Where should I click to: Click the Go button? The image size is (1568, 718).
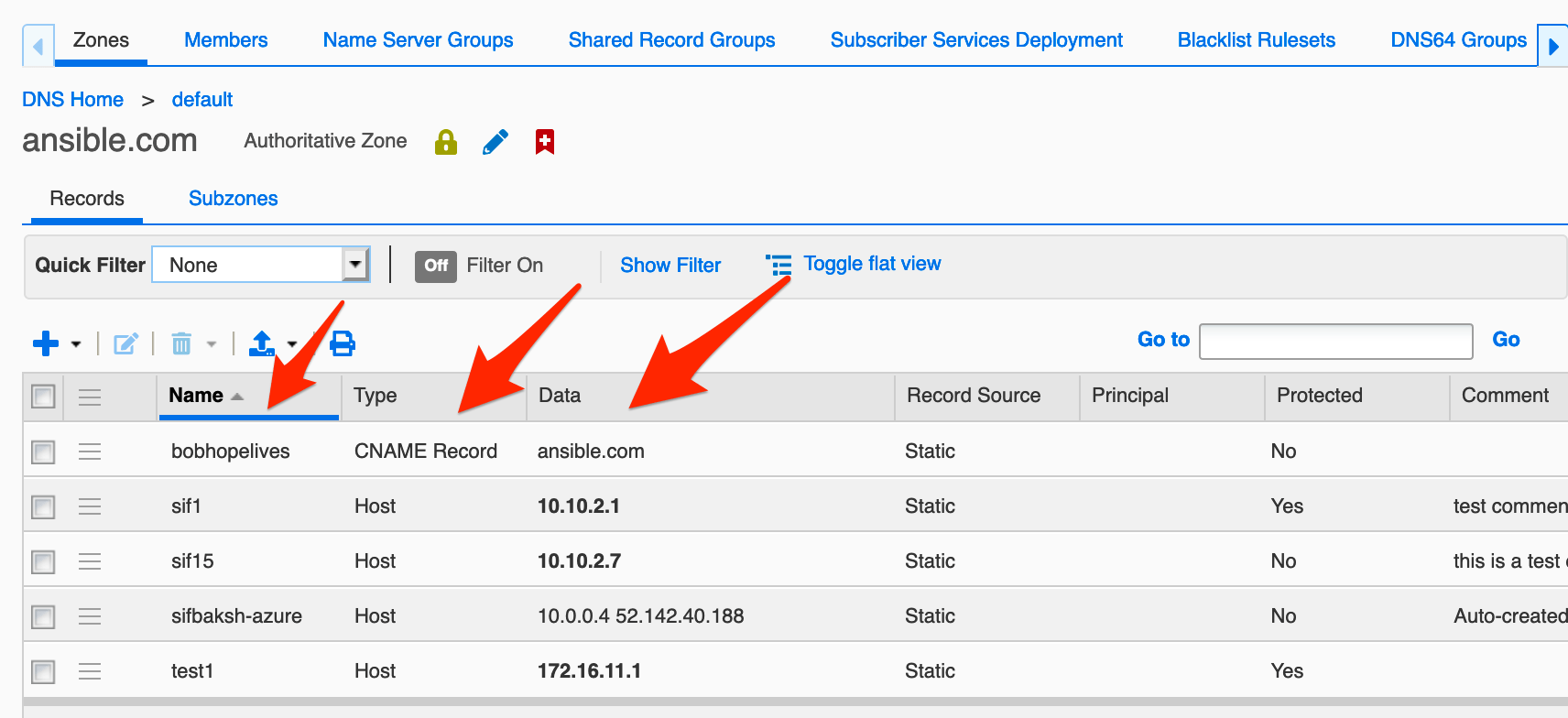pos(1506,340)
